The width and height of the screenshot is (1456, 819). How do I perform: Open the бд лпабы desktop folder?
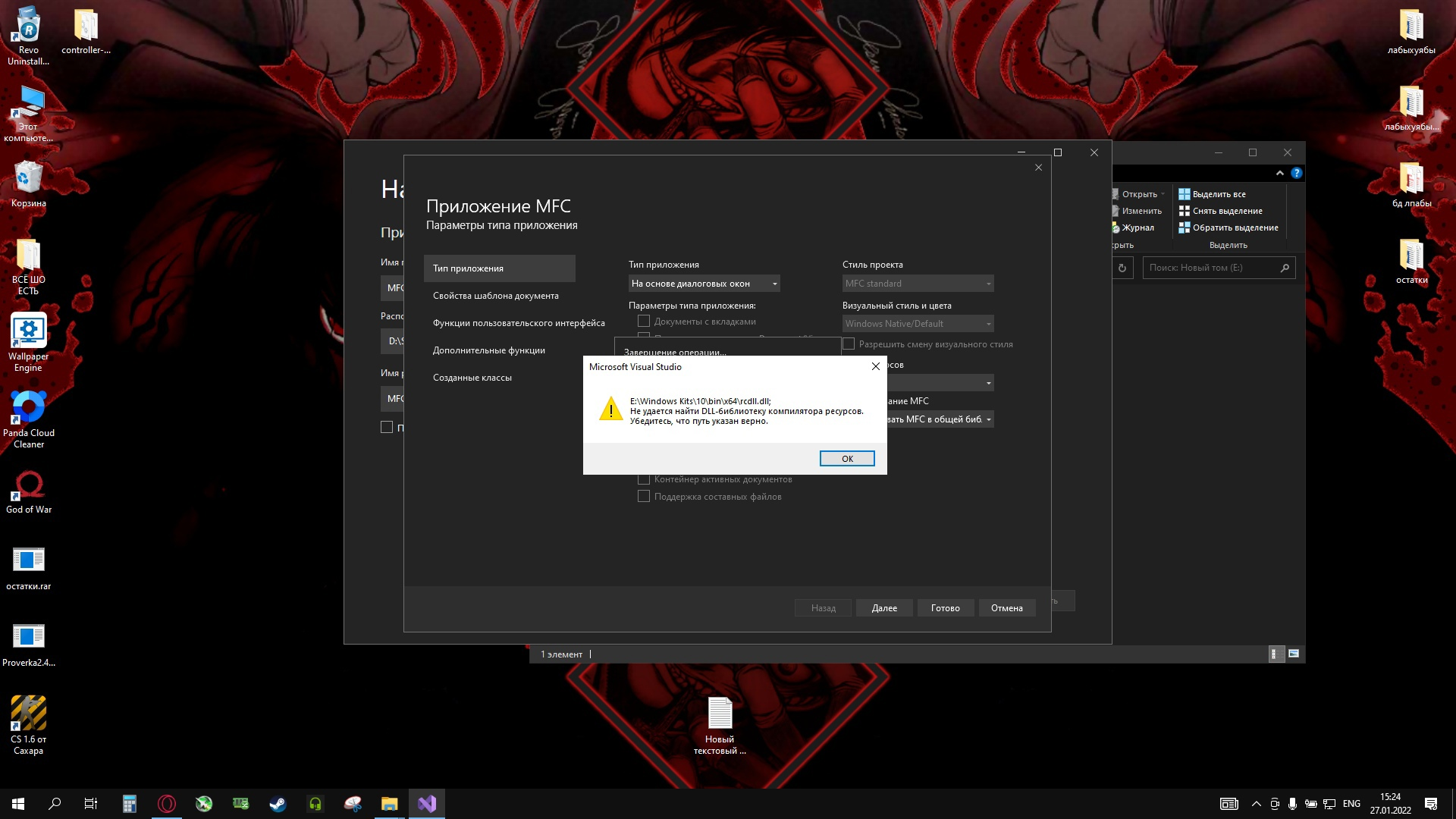click(1411, 184)
